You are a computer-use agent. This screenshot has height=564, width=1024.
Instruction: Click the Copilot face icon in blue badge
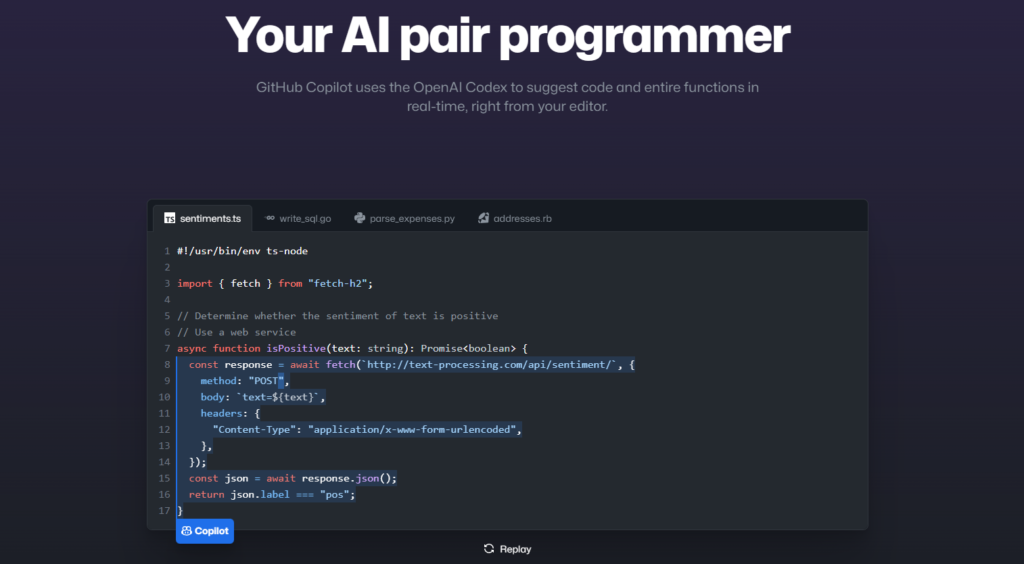[186, 531]
